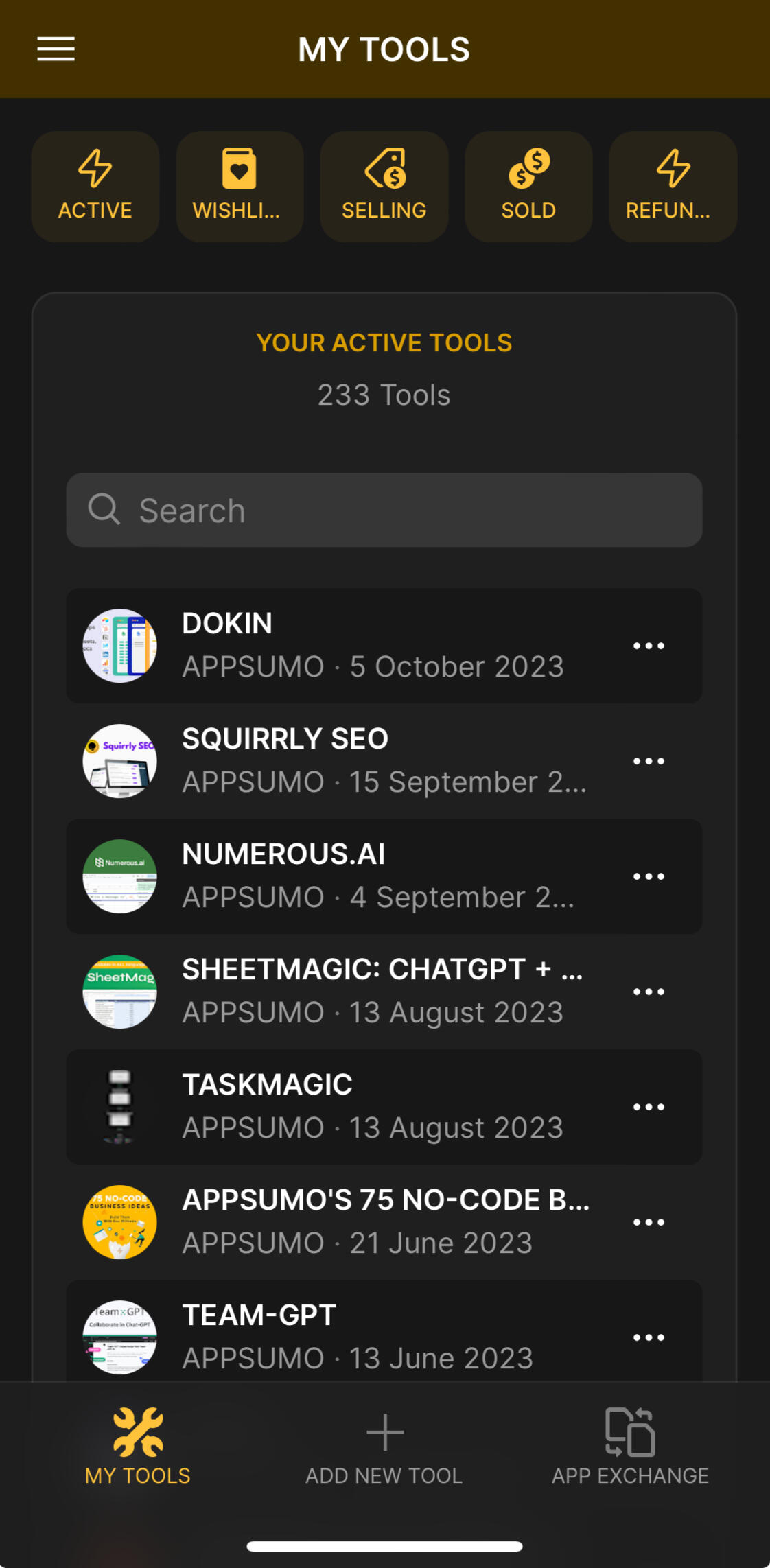This screenshot has height=1568, width=770.
Task: Open options menu for Dokin
Action: [649, 646]
